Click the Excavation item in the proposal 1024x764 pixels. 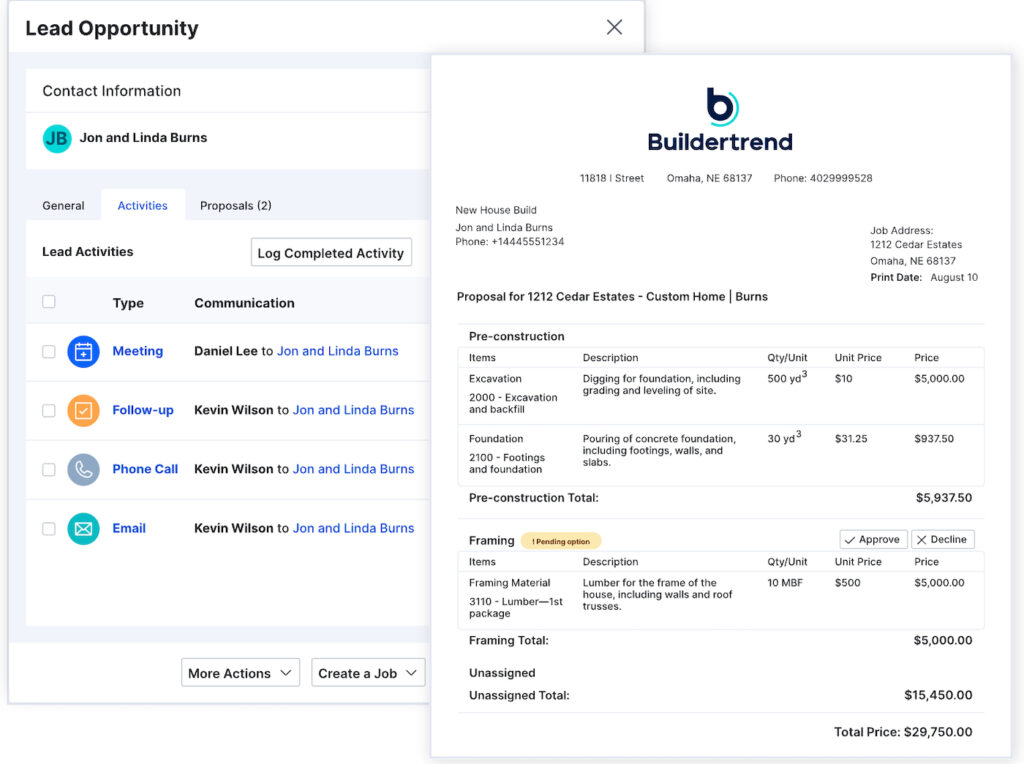(495, 379)
